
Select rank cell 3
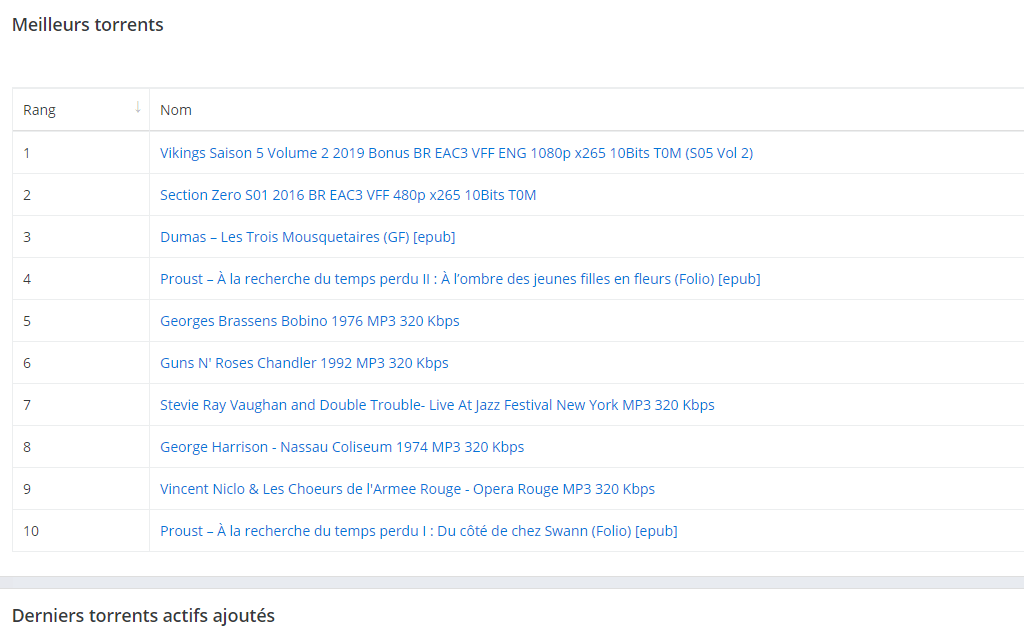tap(81, 237)
